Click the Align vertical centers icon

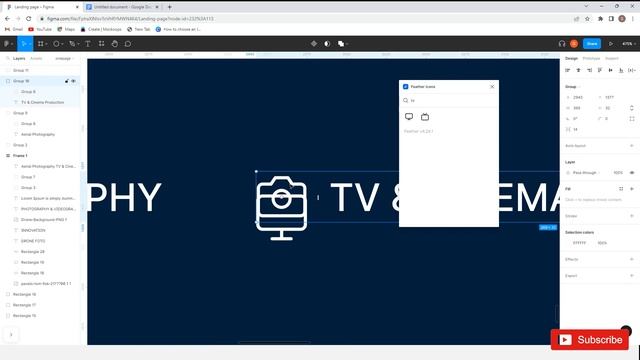pos(610,70)
